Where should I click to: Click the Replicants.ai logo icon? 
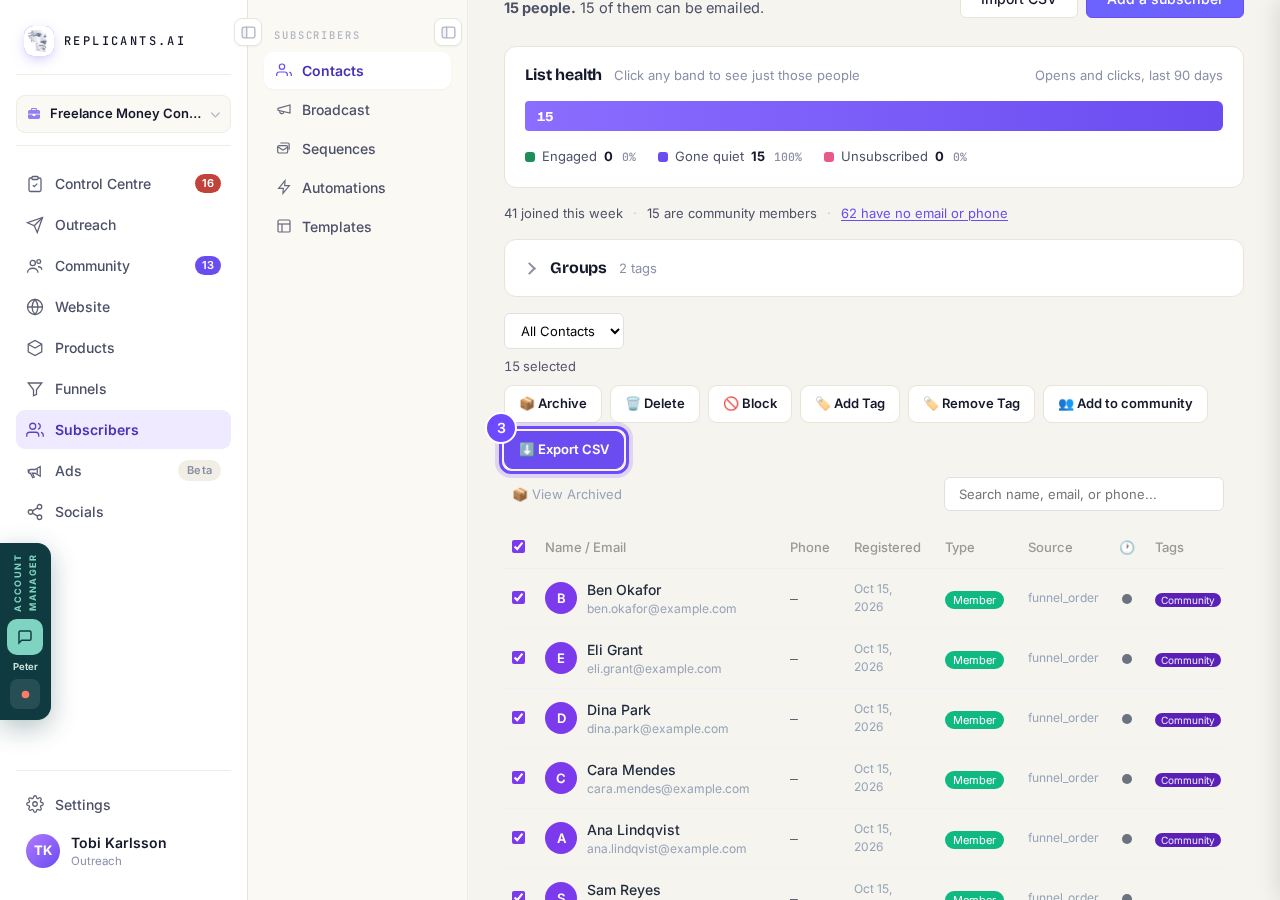click(x=39, y=41)
